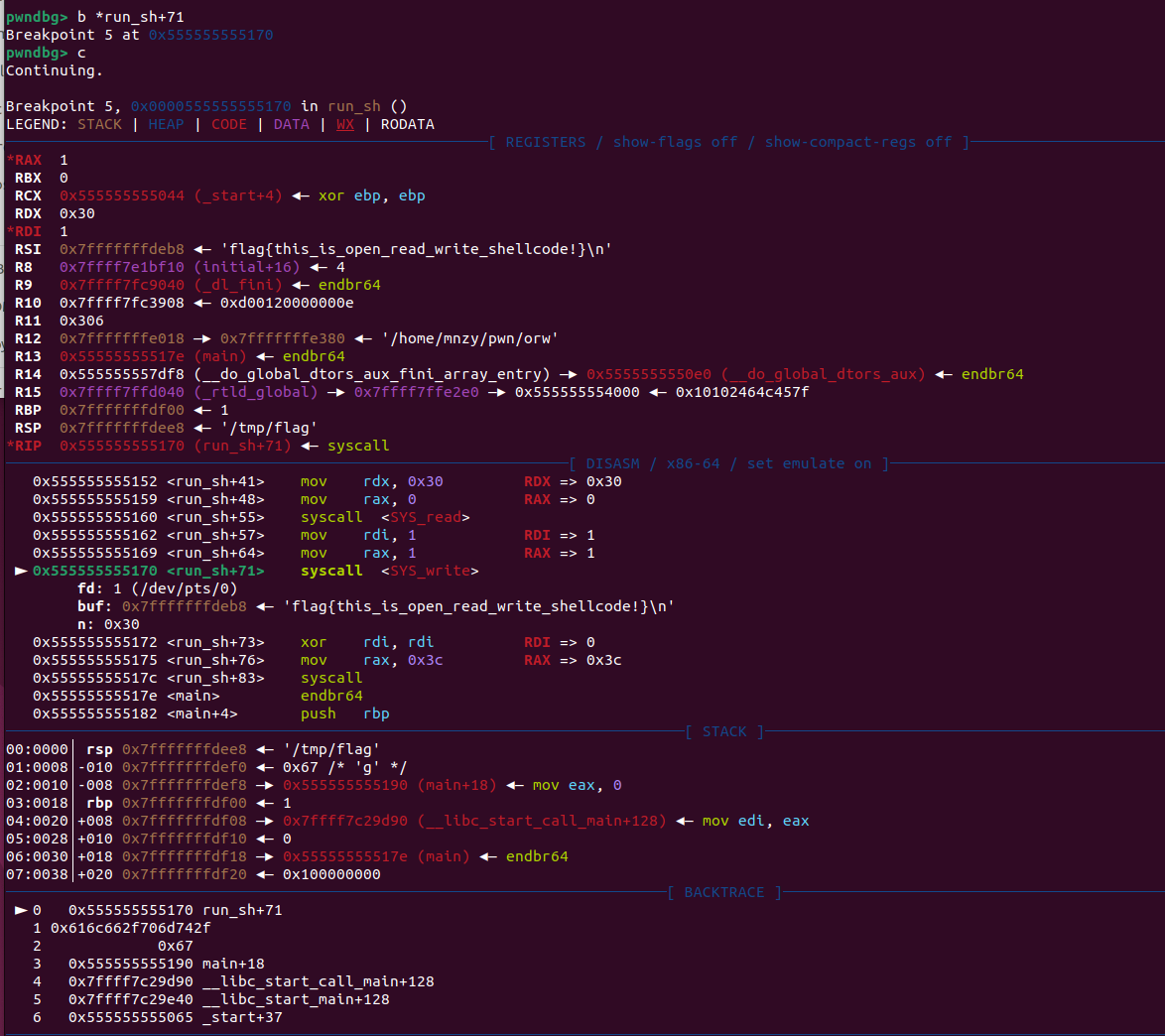Viewport: 1165px width, 1036px height.
Task: Click disassembly line run_sh+73 xor
Action: click(314, 641)
